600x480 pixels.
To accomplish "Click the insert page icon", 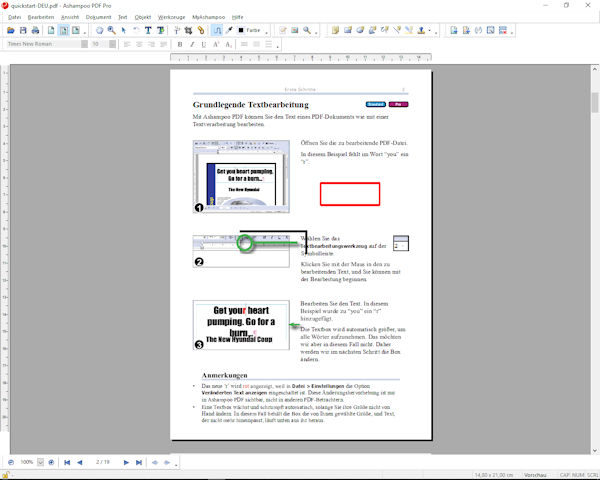I will point(454,30).
